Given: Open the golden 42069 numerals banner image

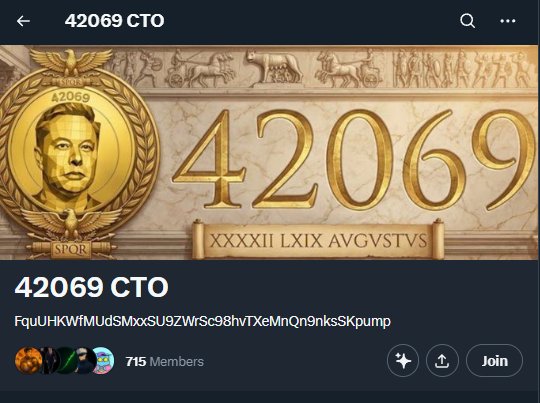Looking at the screenshot, I should [355, 160].
